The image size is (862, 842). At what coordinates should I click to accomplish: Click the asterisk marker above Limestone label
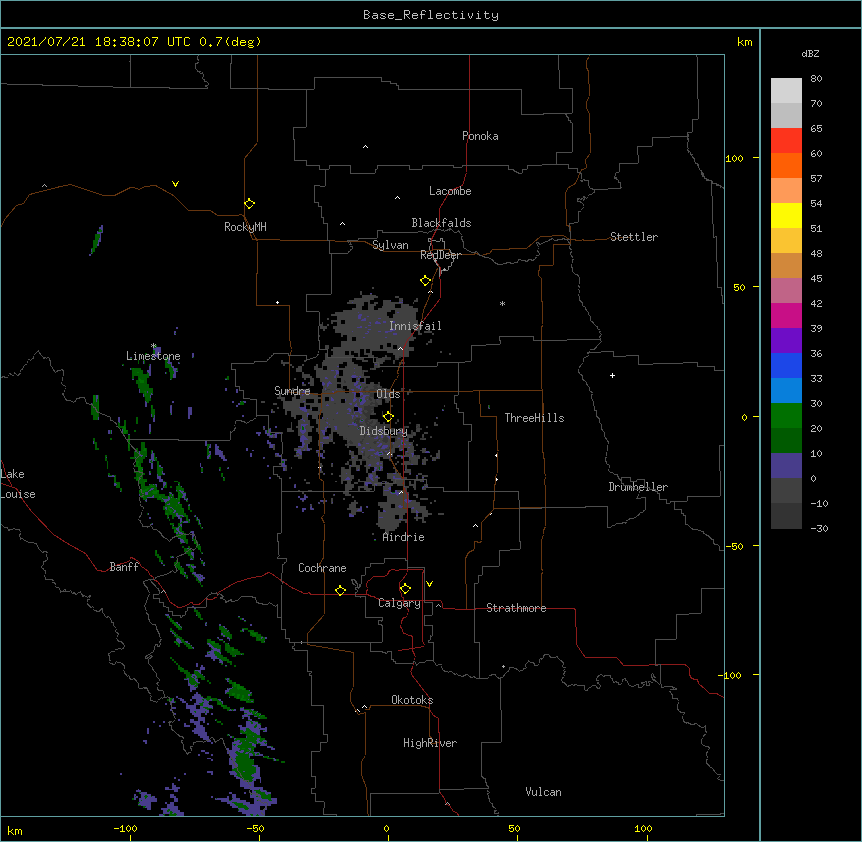[x=154, y=346]
